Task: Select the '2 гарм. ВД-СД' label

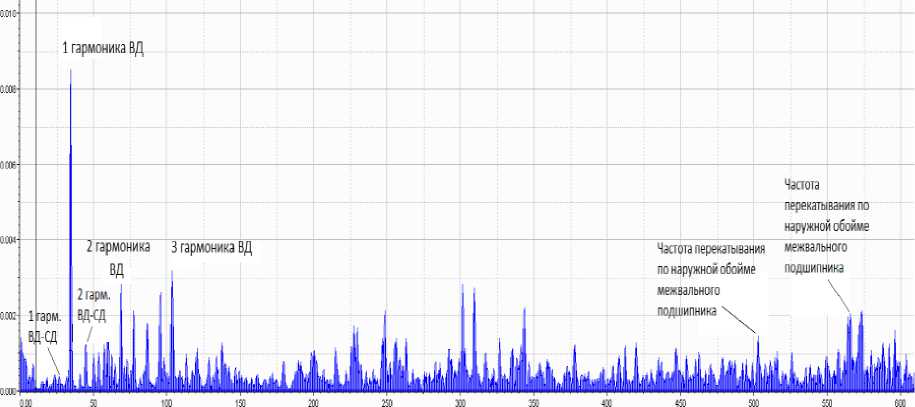Action: [92, 305]
